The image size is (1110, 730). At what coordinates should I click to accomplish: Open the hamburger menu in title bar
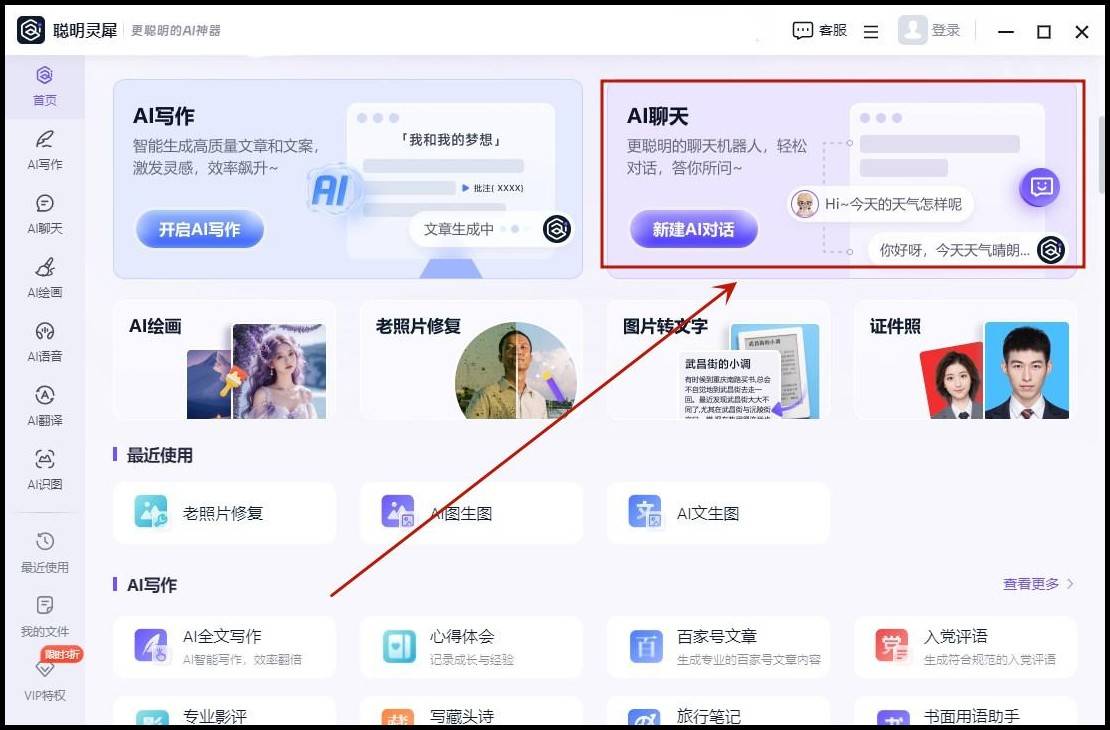click(x=871, y=32)
